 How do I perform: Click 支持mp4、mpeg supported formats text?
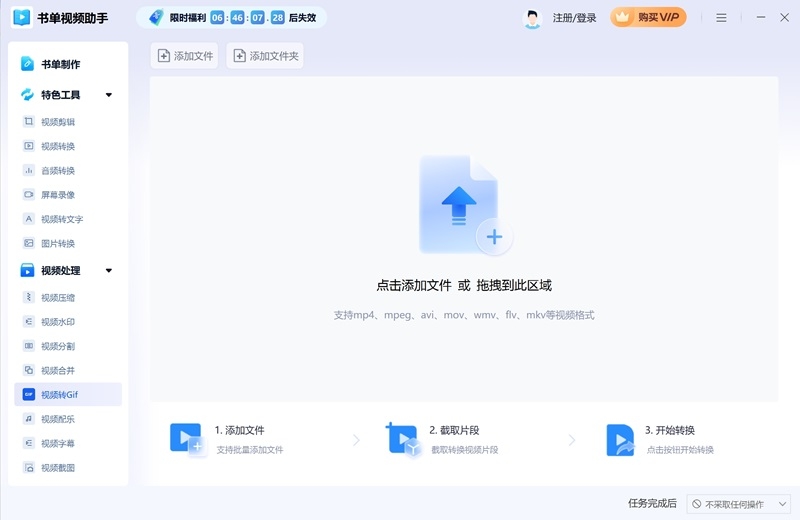pyautogui.click(x=464, y=315)
